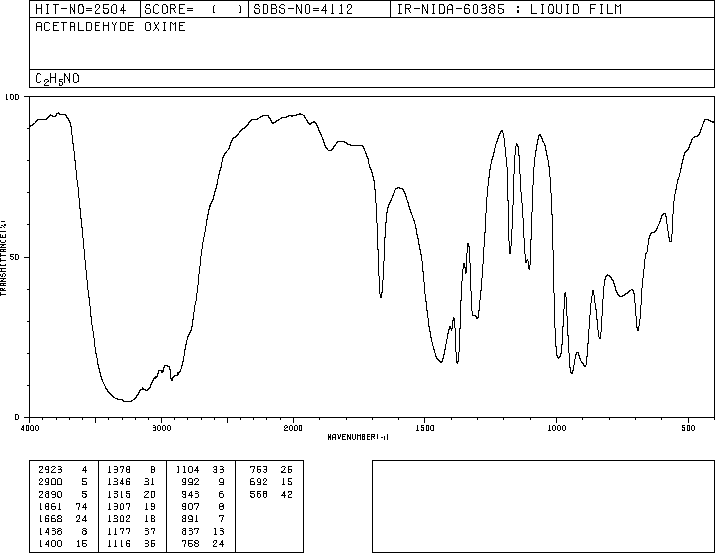Click the 1315 peak table entry

click(119, 494)
